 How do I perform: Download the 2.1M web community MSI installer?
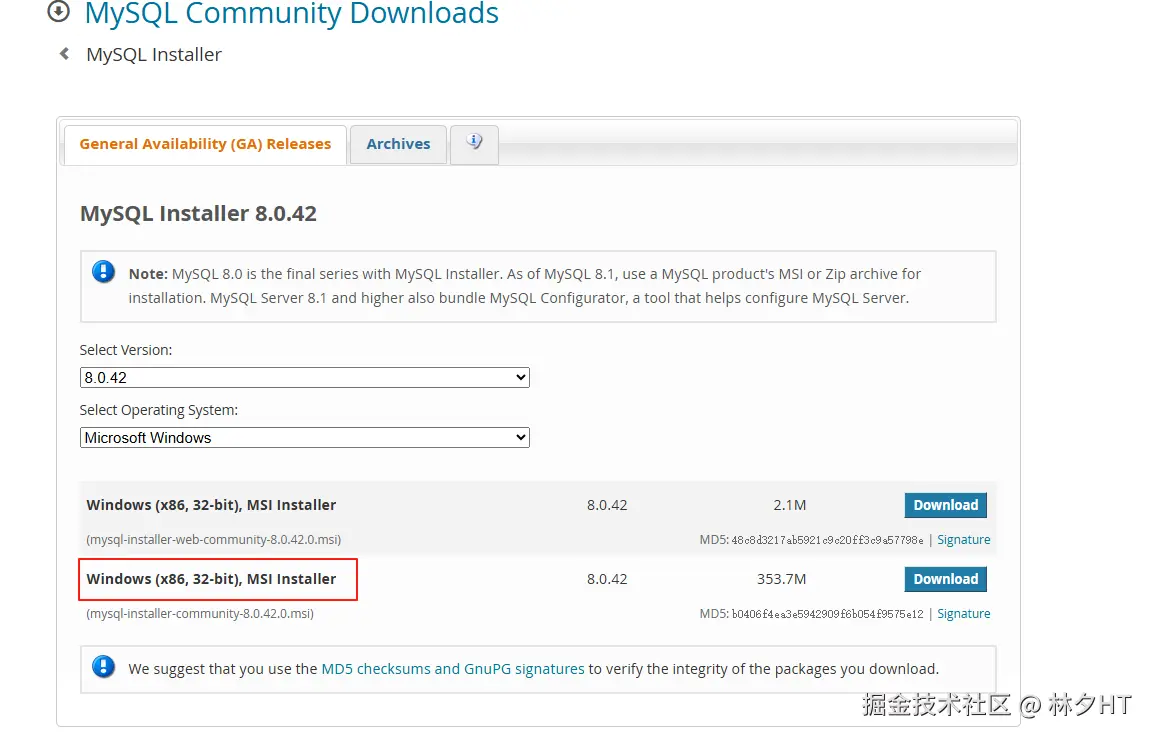pyautogui.click(x=946, y=505)
